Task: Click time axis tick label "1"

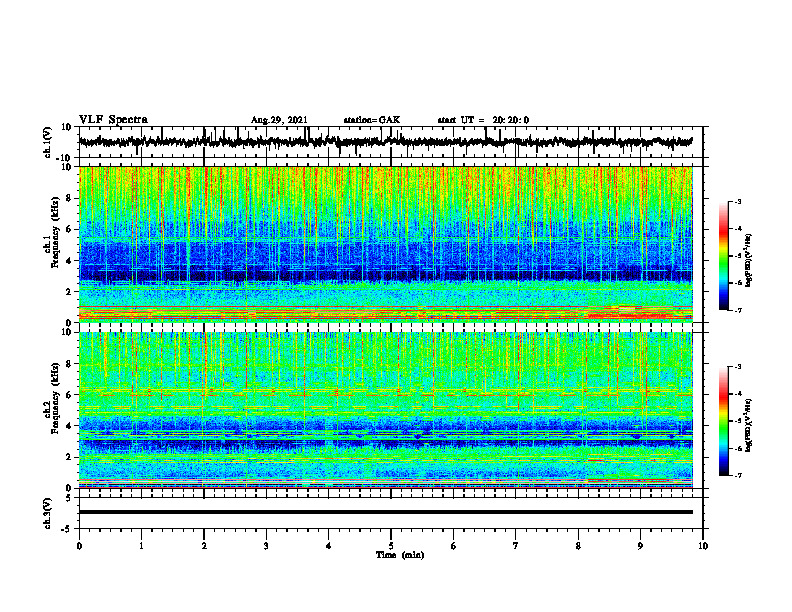Action: click(x=141, y=546)
